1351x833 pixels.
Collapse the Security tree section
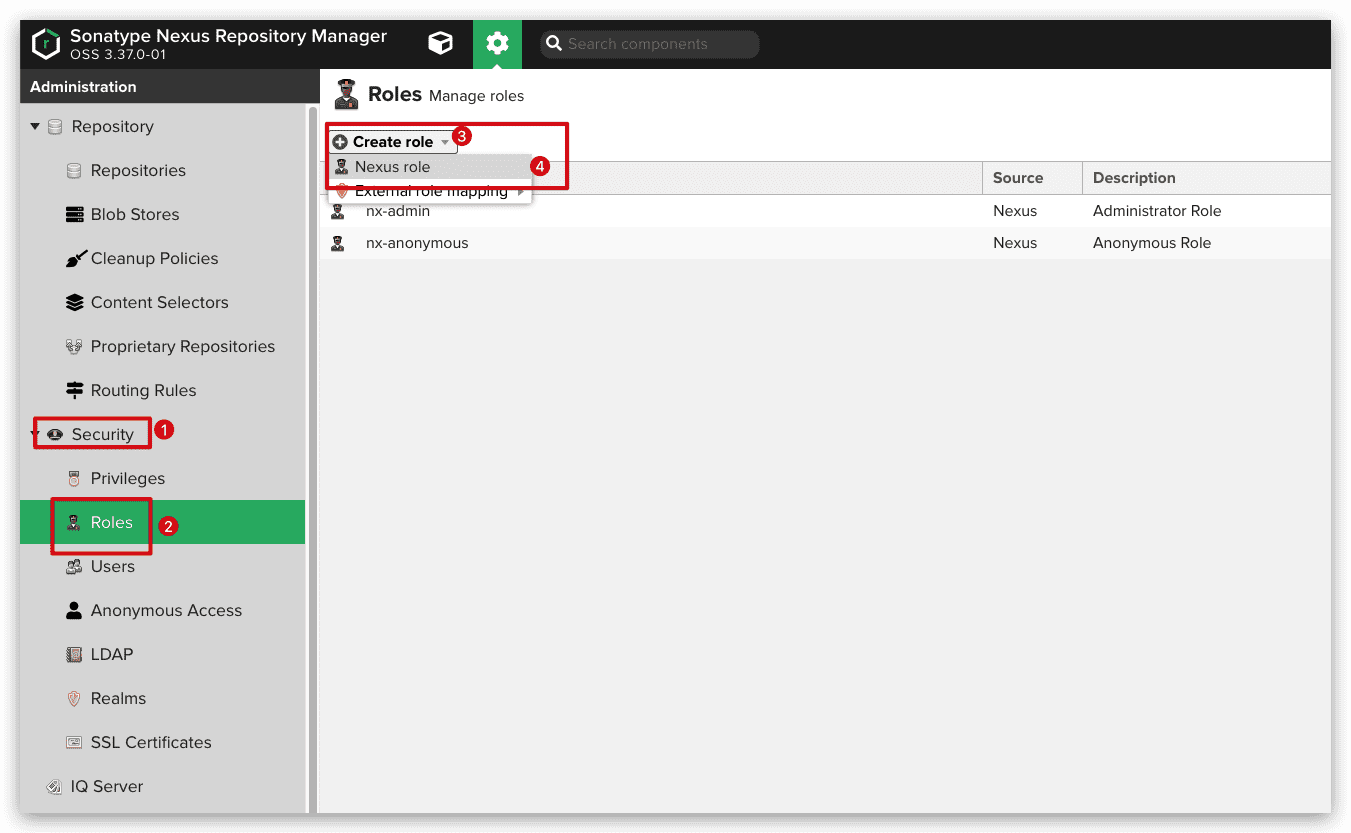click(35, 435)
